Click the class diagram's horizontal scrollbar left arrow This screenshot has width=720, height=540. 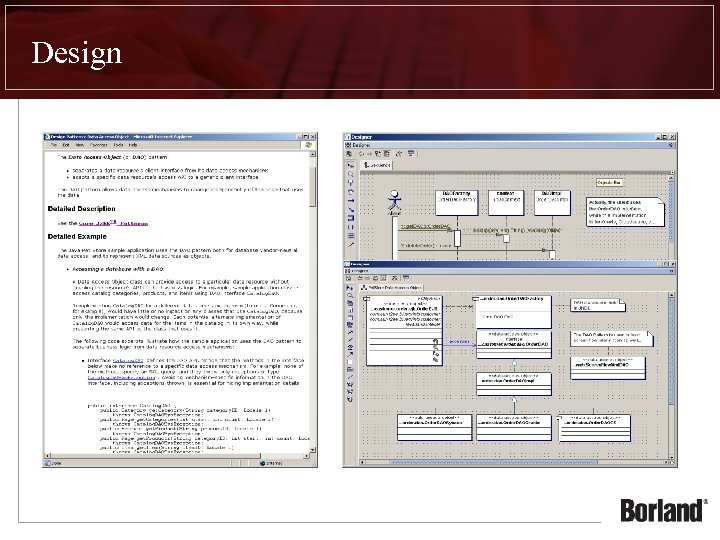[x=362, y=462]
